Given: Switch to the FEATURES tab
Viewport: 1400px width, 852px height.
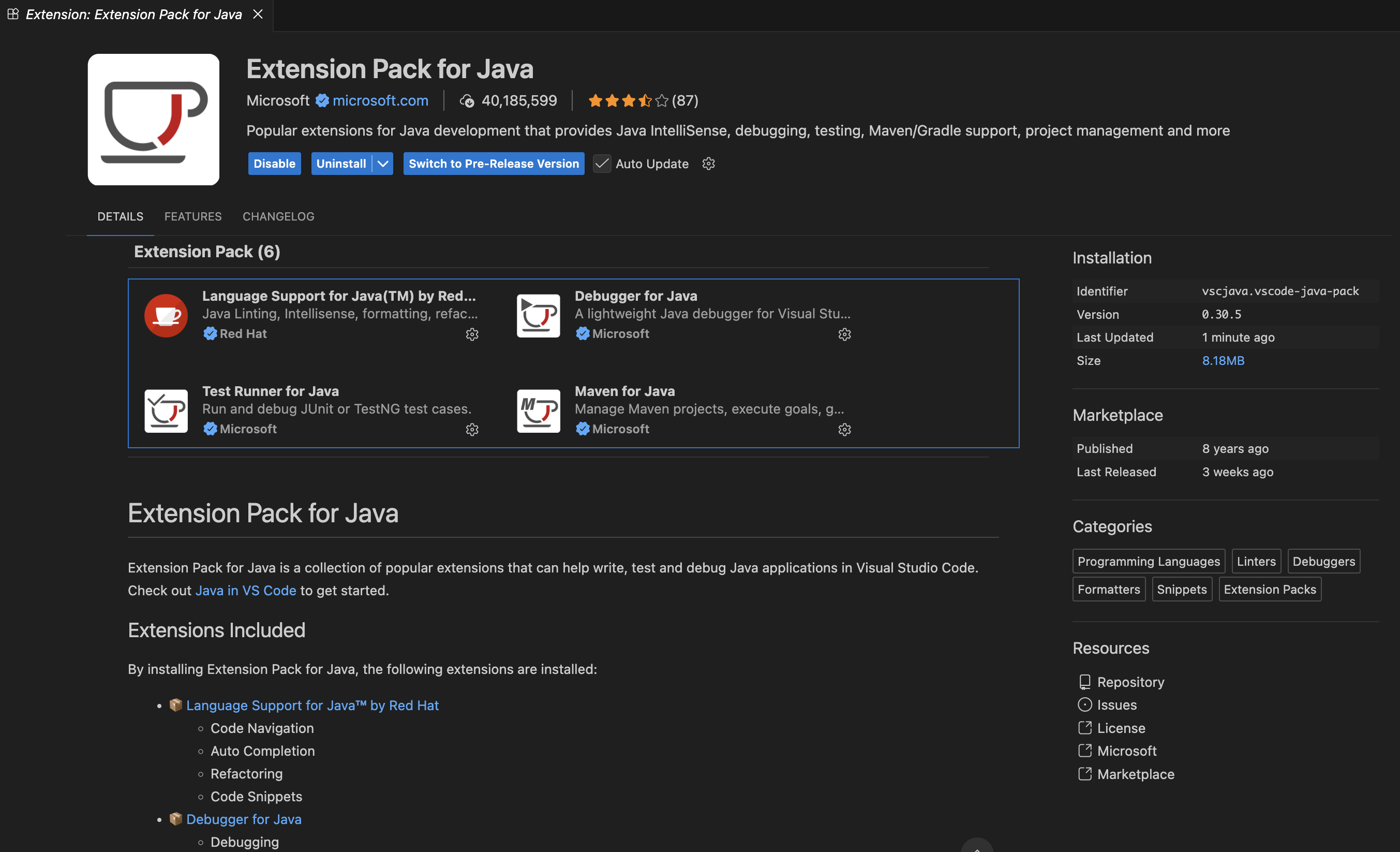Looking at the screenshot, I should [192, 216].
